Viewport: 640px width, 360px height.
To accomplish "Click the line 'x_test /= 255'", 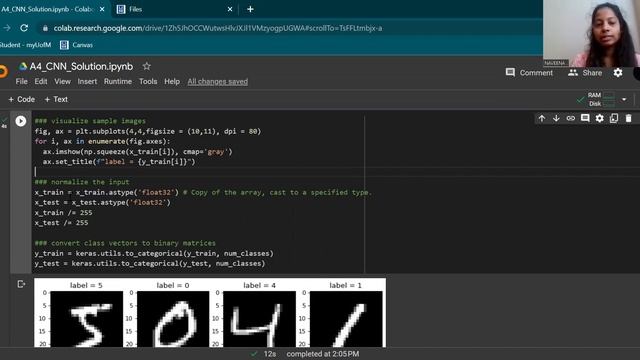I will pyautogui.click(x=61, y=223).
